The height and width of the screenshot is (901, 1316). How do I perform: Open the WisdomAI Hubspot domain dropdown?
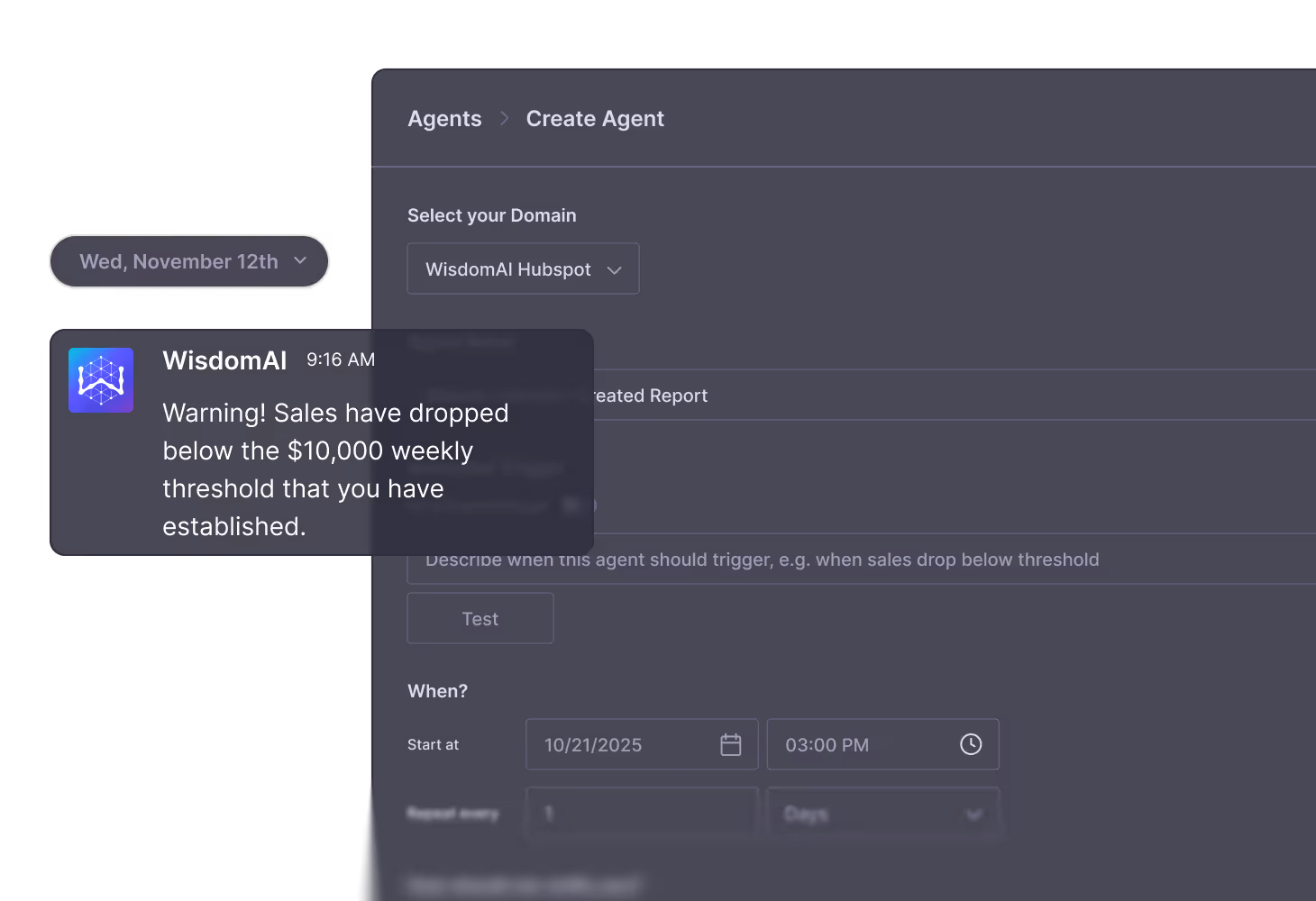click(523, 268)
